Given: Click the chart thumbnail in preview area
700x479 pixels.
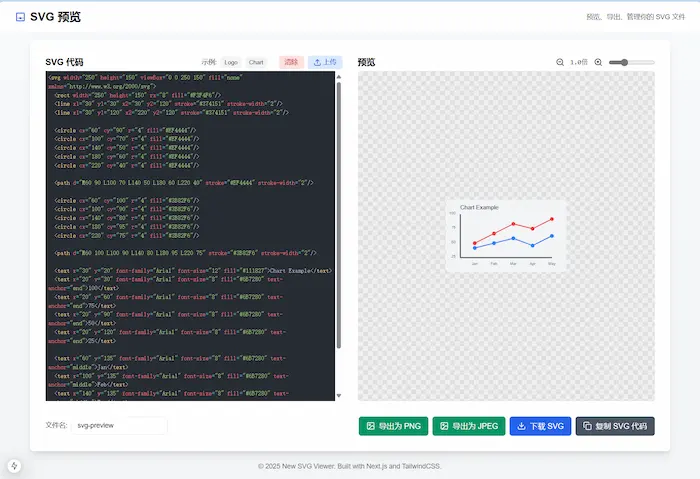Looking at the screenshot, I should (506, 236).
